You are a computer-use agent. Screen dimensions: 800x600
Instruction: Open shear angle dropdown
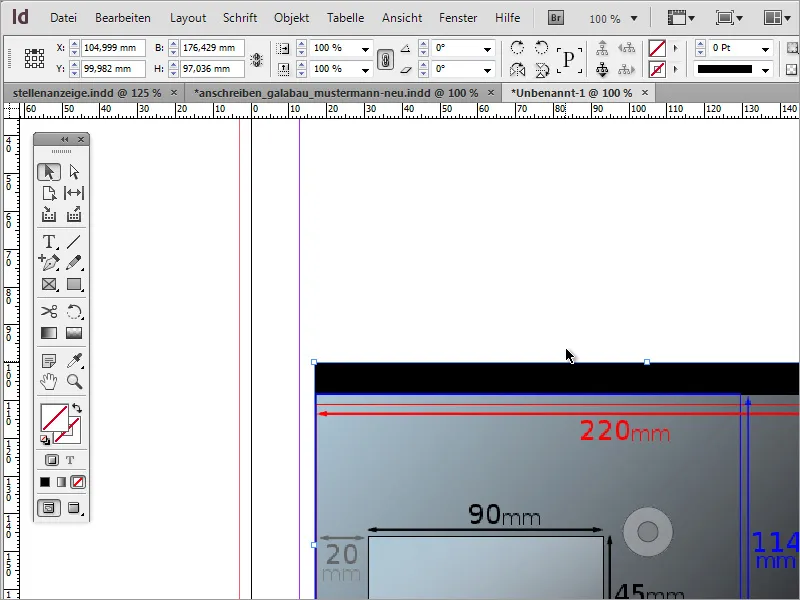click(487, 70)
